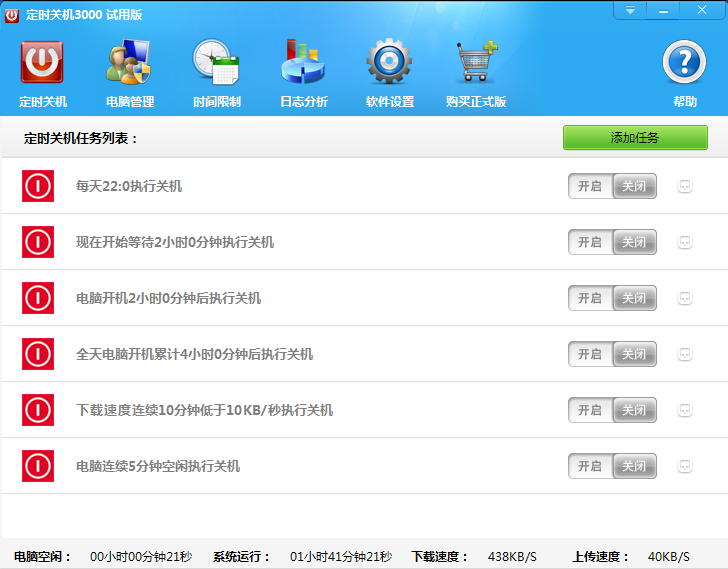Click the app logo in the title bar
Viewport: 728px width, 569px height.
tap(12, 15)
